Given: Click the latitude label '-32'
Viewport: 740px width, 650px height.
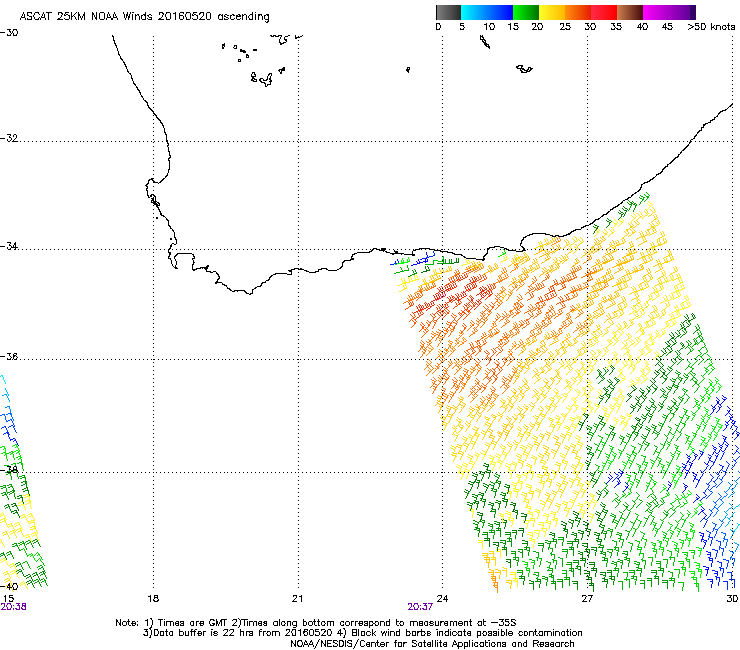Looking at the screenshot, I should coord(9,138).
